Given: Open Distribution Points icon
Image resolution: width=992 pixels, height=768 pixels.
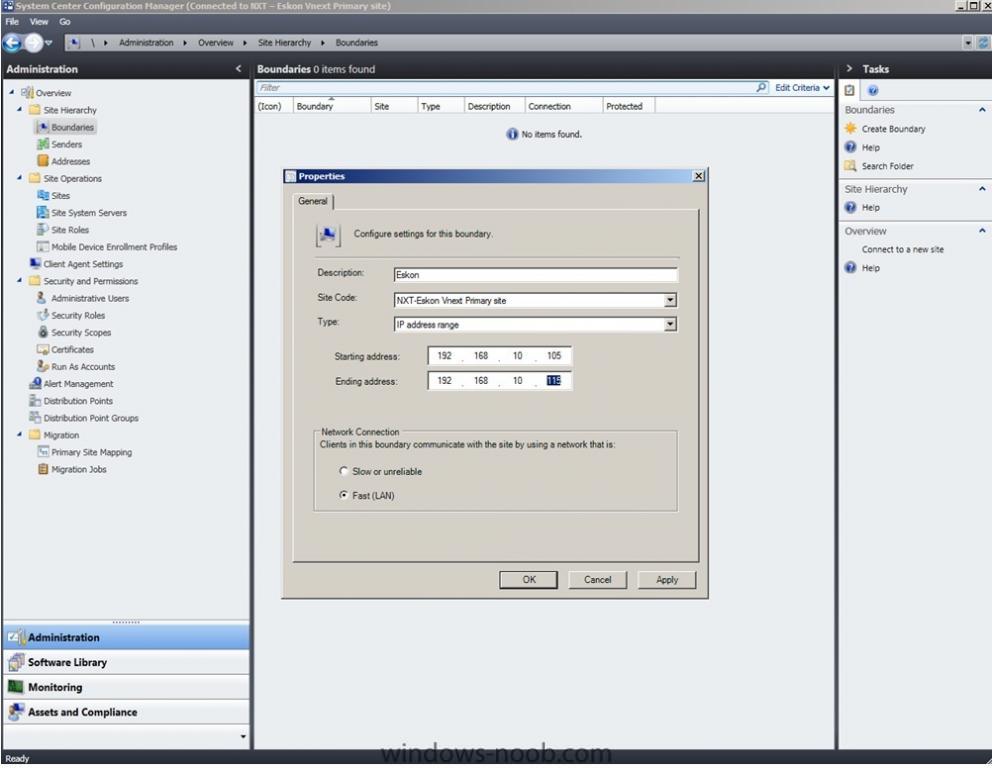Looking at the screenshot, I should (35, 400).
